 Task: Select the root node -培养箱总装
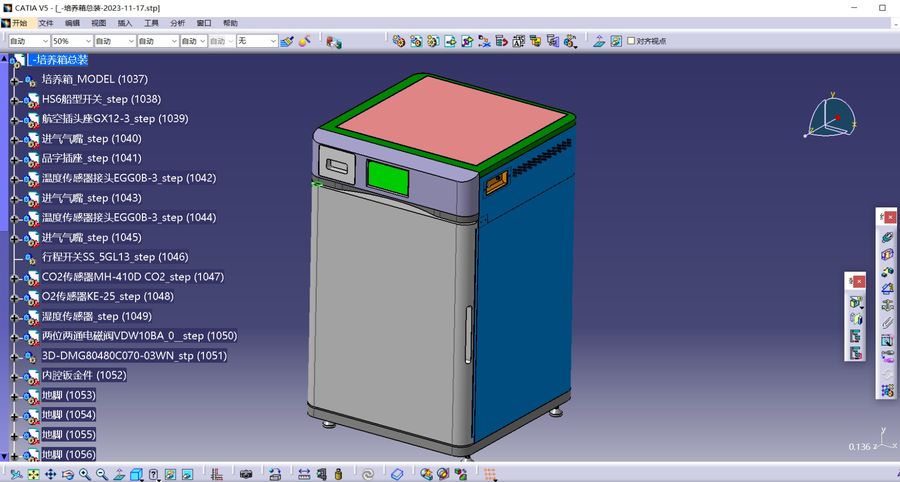point(58,60)
